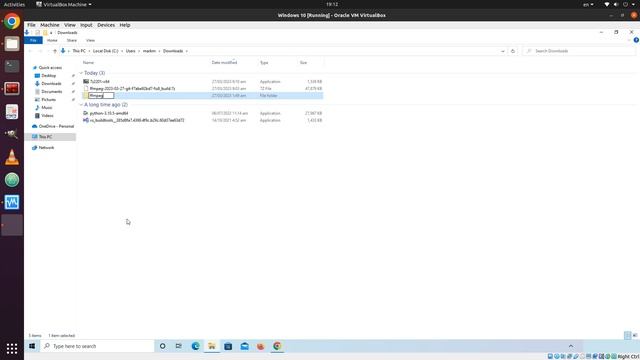
Task: Open VirtualBox File menu
Action: (x=31, y=25)
